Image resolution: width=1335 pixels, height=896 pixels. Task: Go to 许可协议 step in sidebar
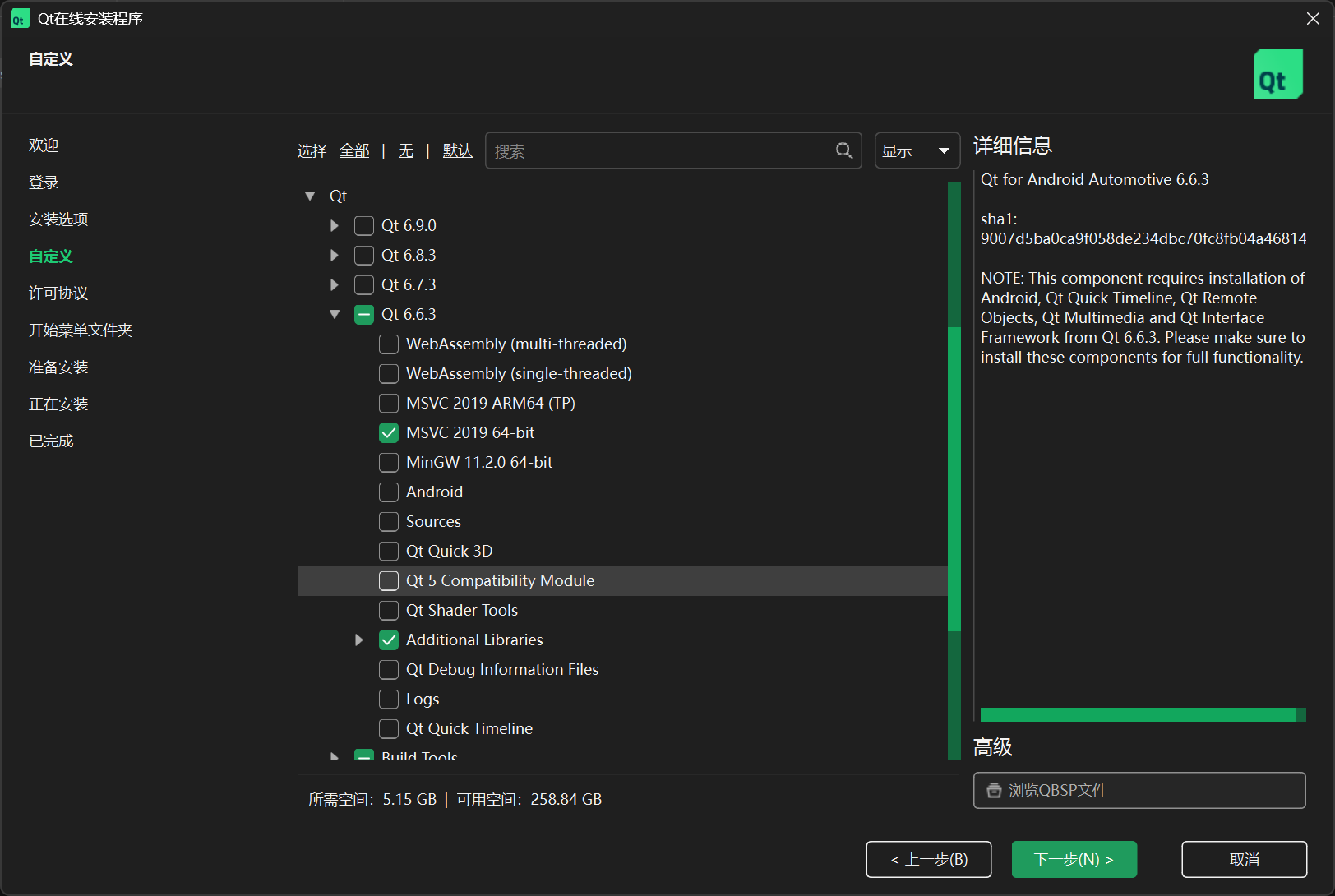(58, 293)
